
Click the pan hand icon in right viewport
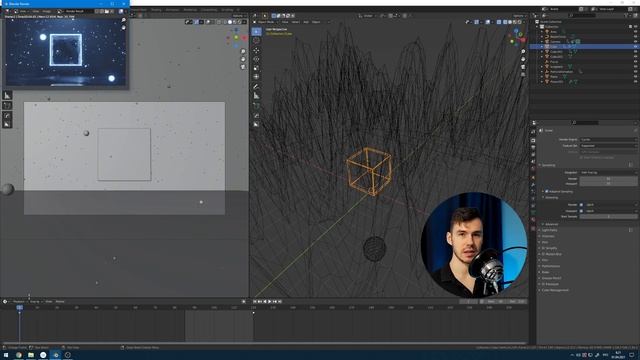[523, 59]
